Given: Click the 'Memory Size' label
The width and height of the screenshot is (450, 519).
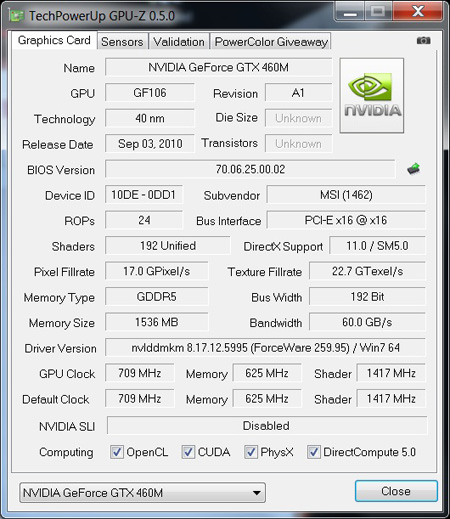Looking at the screenshot, I should click(x=62, y=323).
